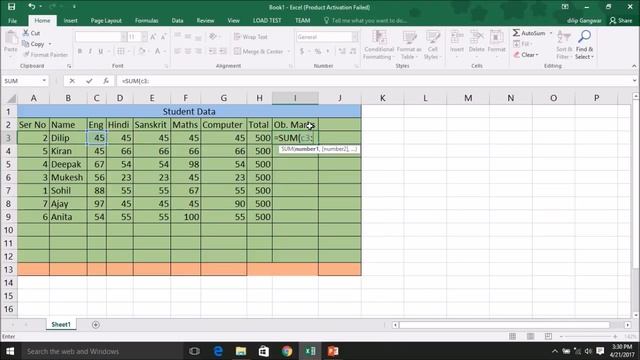Image resolution: width=640 pixels, height=360 pixels.
Task: Select the Select All corner triangle
Action: click(11, 98)
